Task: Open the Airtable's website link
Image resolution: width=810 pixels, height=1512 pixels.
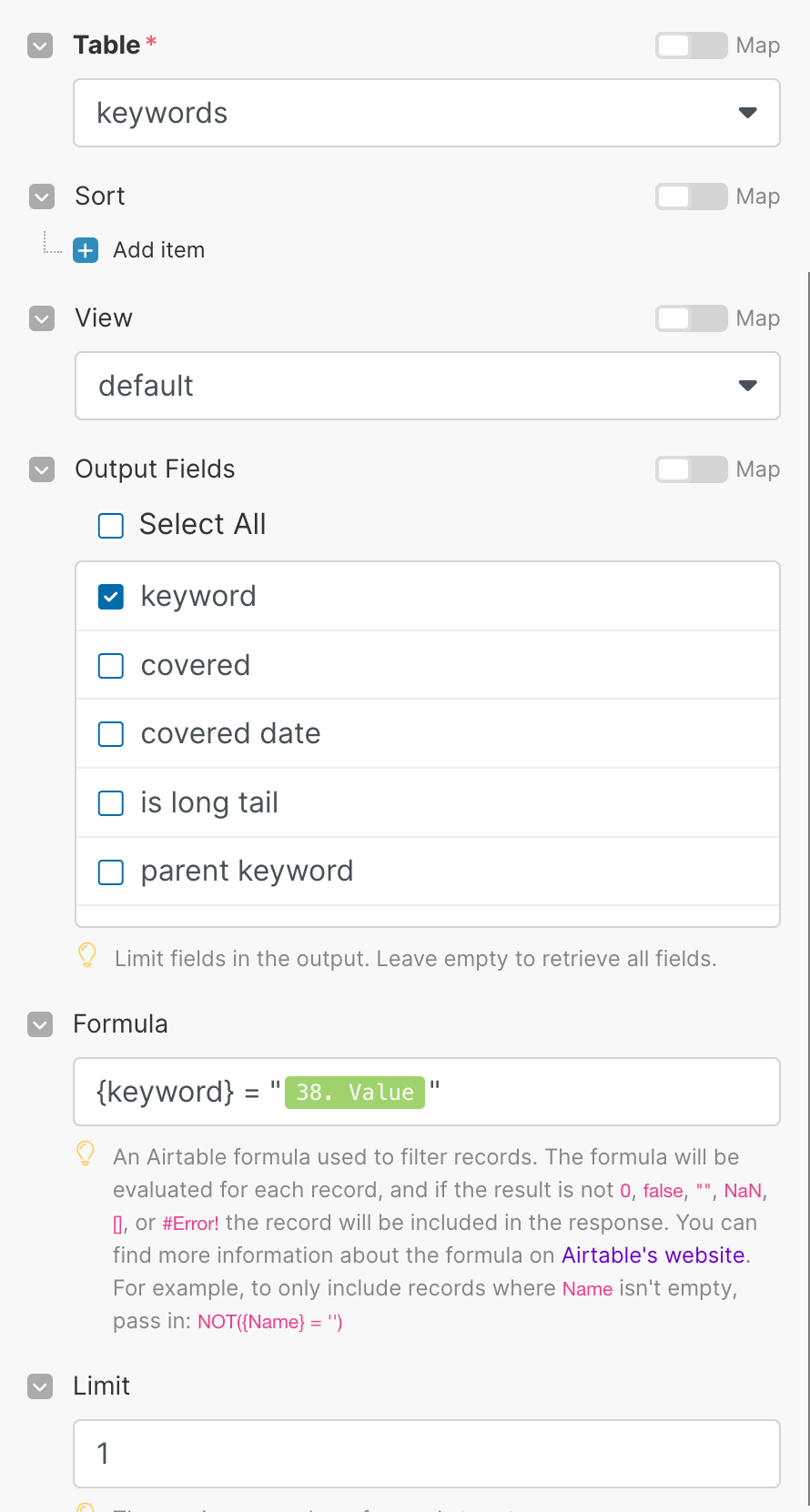Action: tap(653, 1255)
